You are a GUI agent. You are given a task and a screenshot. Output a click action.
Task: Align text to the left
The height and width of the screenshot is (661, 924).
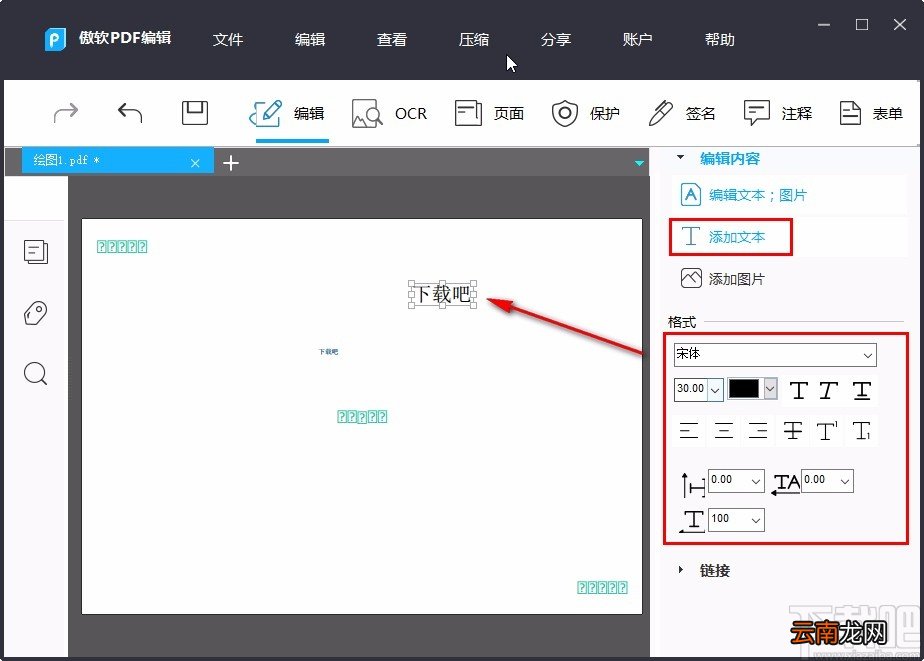688,431
